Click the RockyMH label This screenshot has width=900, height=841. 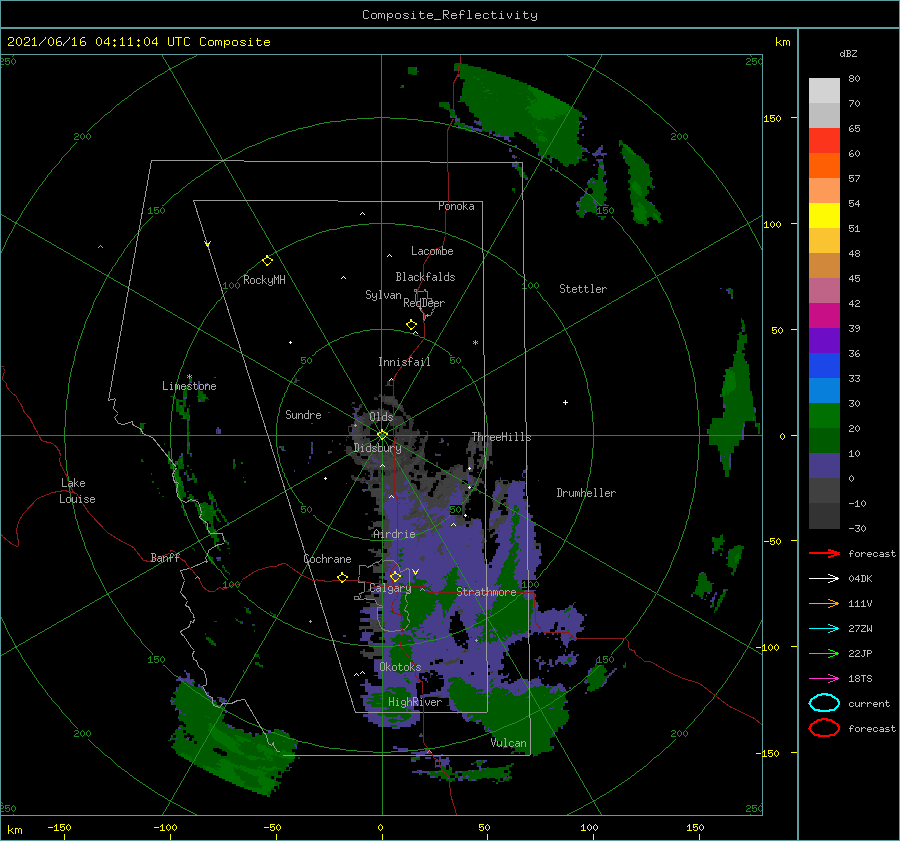pyautogui.click(x=264, y=280)
